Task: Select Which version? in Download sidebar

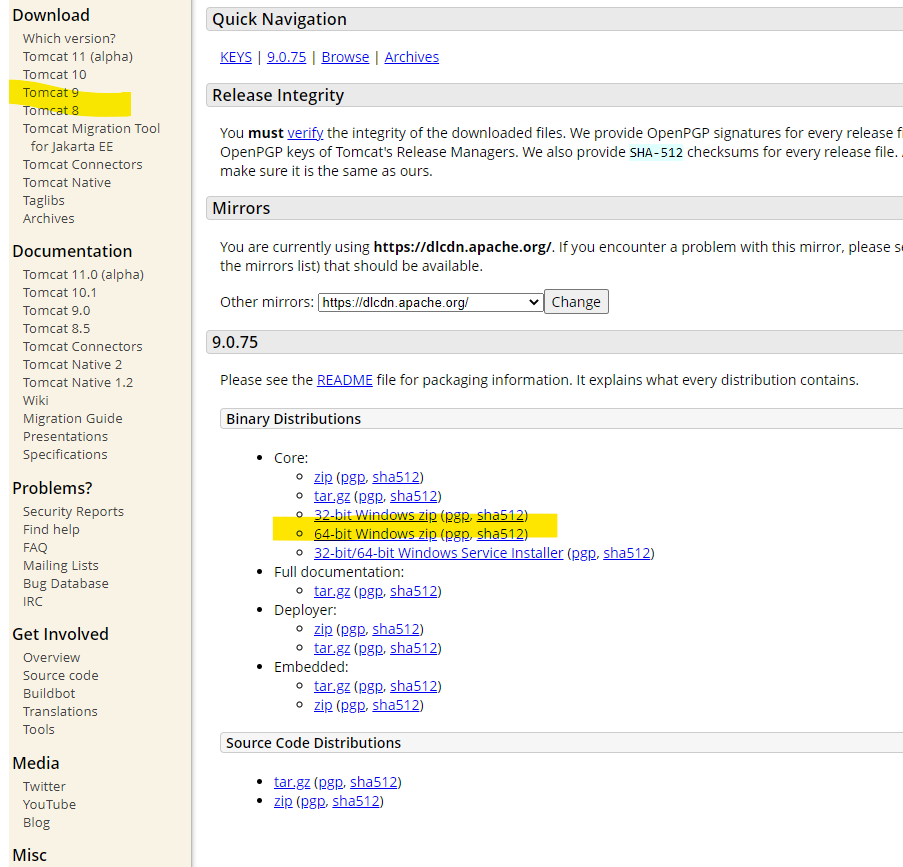Action: click(69, 39)
